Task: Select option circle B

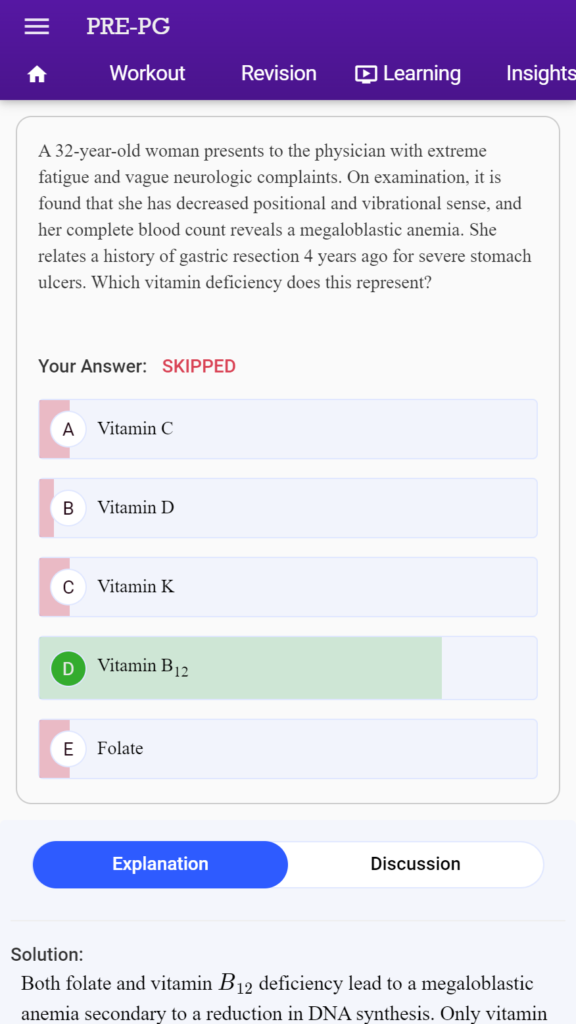Action: (x=68, y=508)
